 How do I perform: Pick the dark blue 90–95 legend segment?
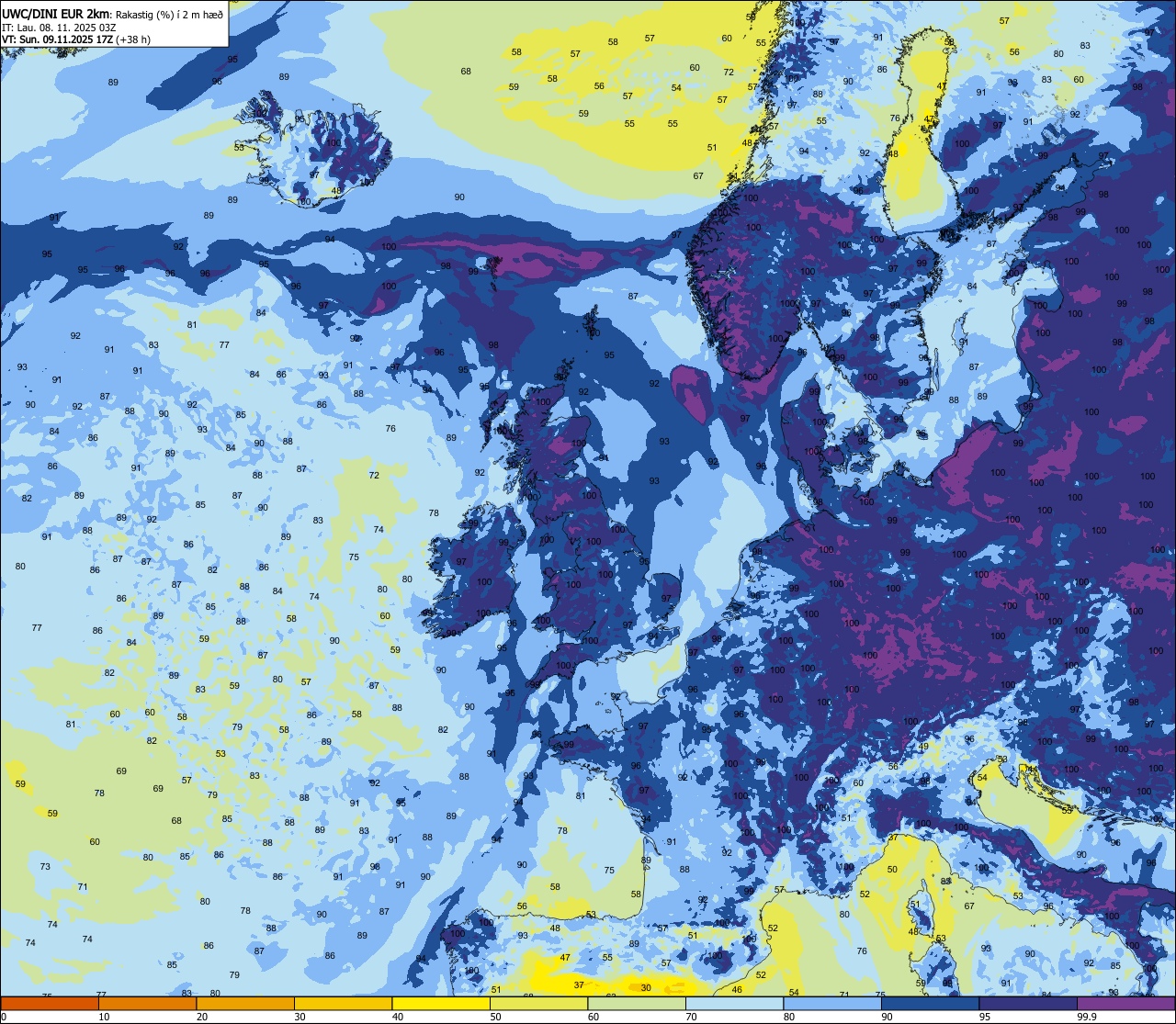pos(931,1003)
